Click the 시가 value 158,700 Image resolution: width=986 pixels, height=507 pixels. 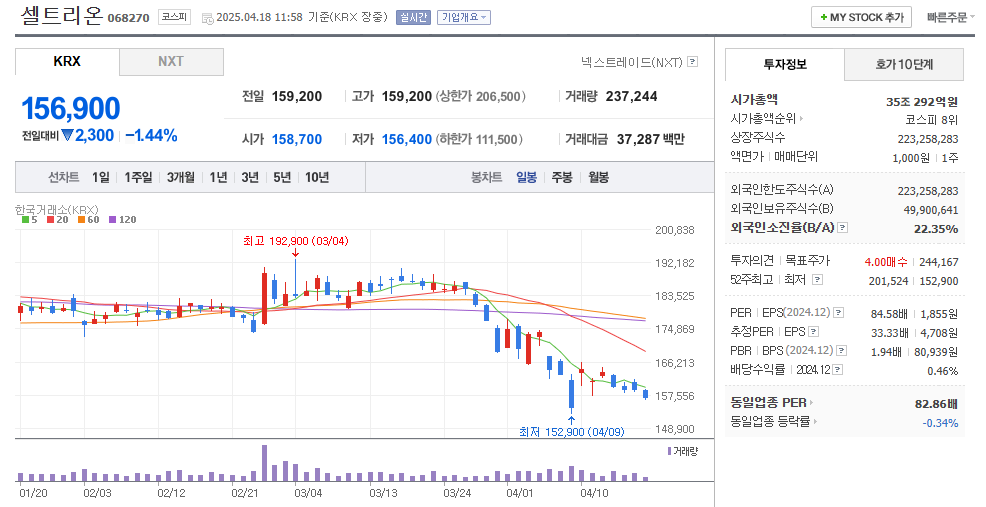point(297,139)
